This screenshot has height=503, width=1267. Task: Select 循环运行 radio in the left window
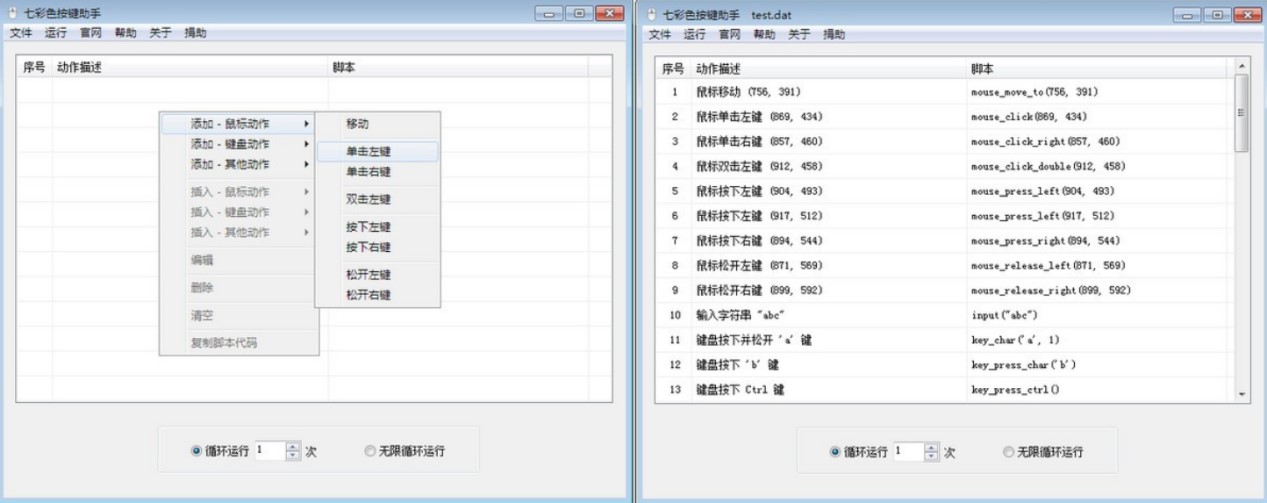pos(196,451)
